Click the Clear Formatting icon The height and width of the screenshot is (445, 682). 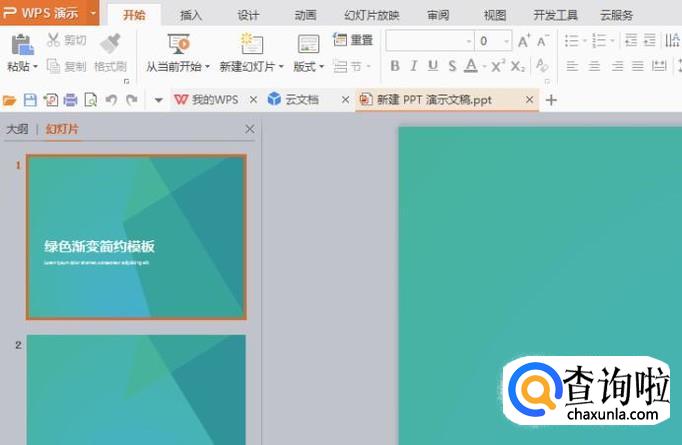542,65
